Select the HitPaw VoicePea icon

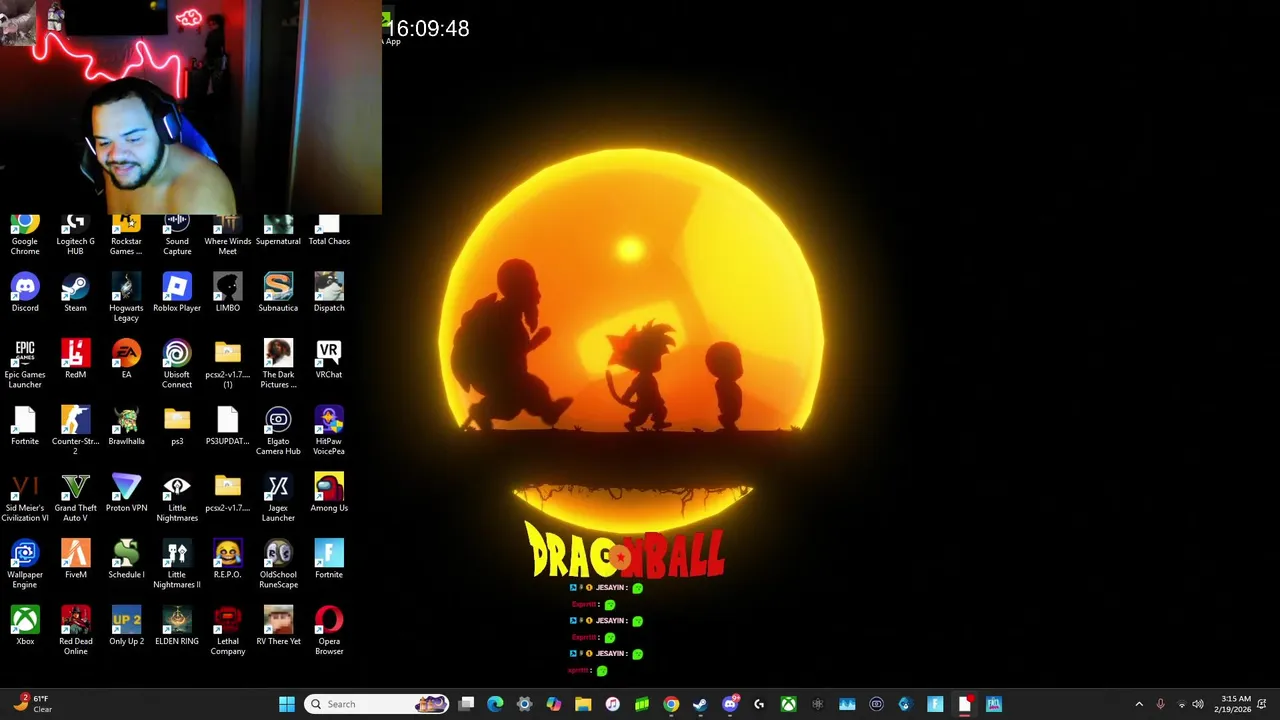click(x=329, y=431)
